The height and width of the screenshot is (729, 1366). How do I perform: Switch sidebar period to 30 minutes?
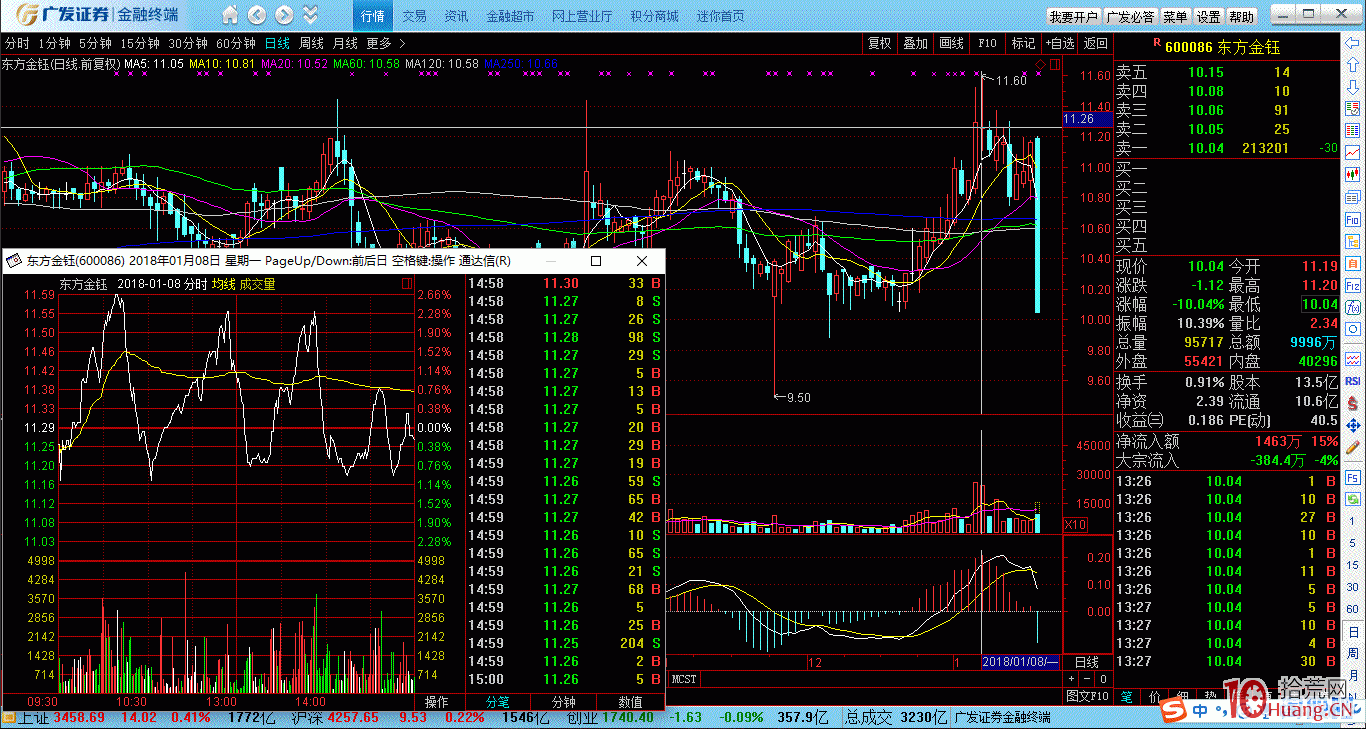click(1352, 587)
